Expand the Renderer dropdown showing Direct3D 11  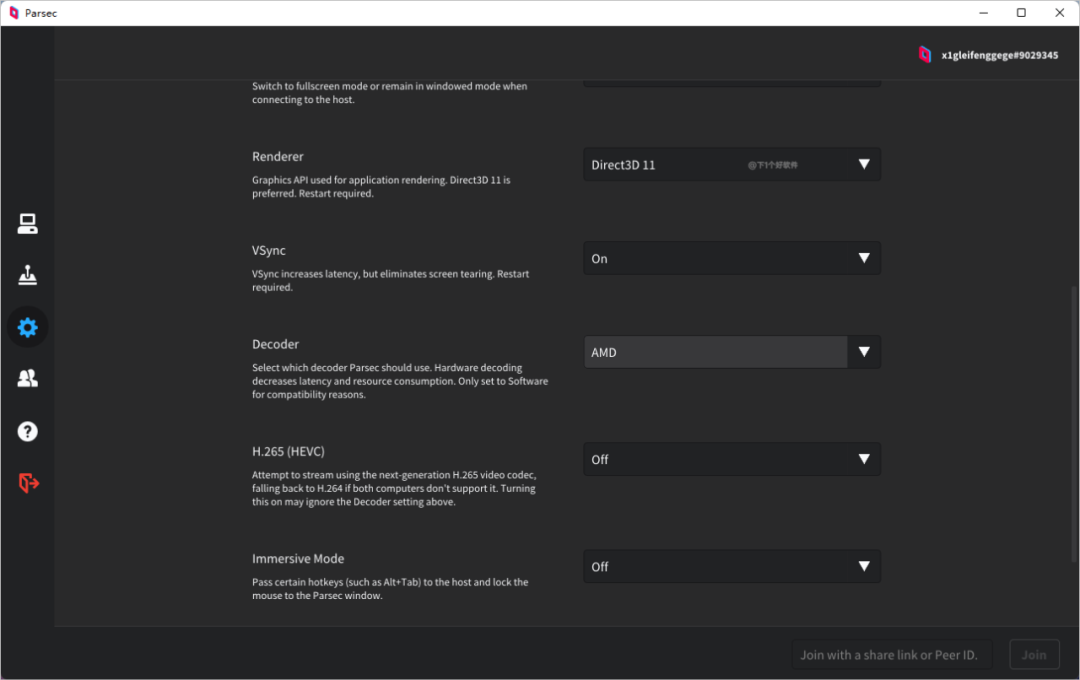pyautogui.click(x=731, y=165)
